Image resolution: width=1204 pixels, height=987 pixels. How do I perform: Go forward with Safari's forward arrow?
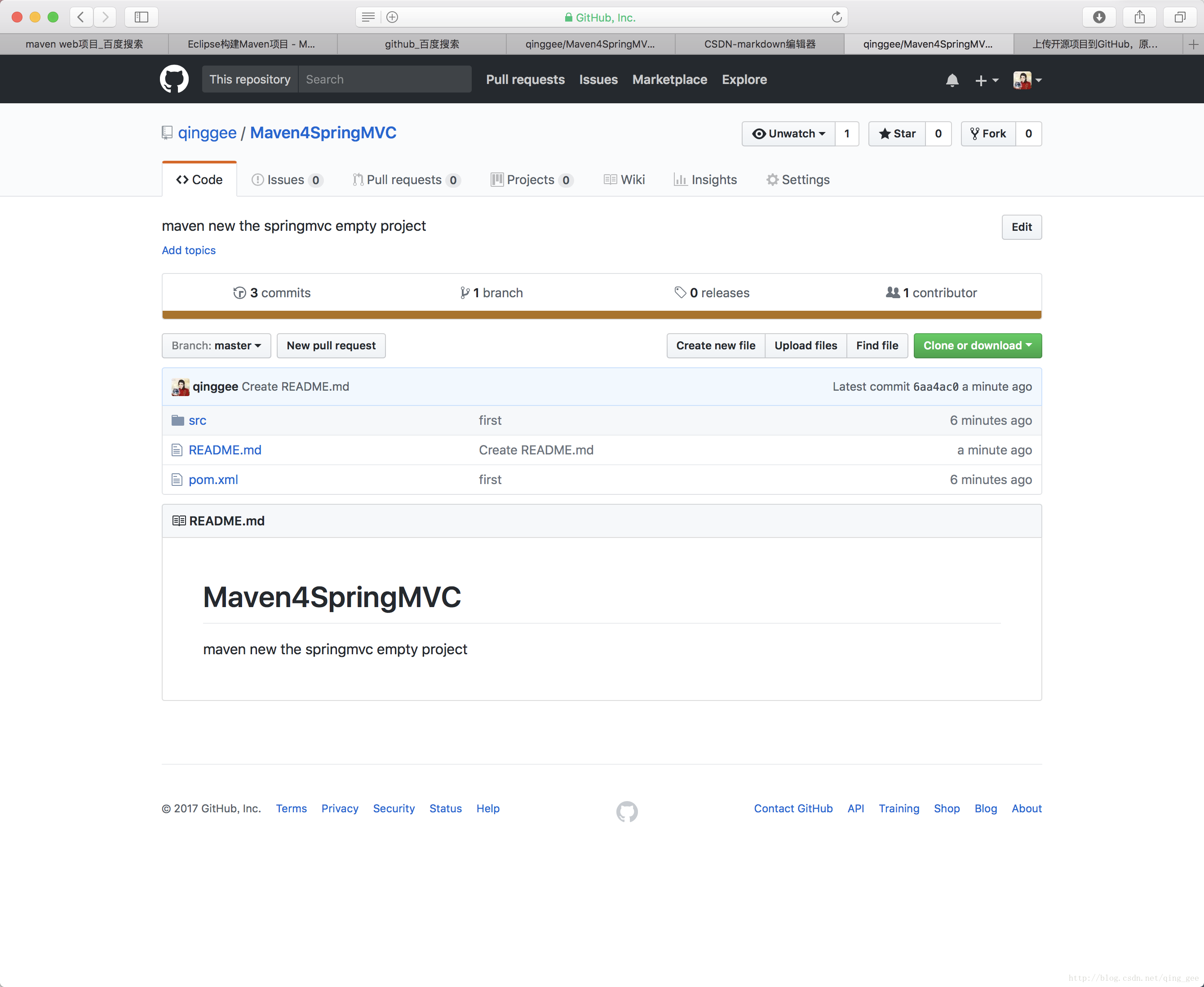[105, 17]
